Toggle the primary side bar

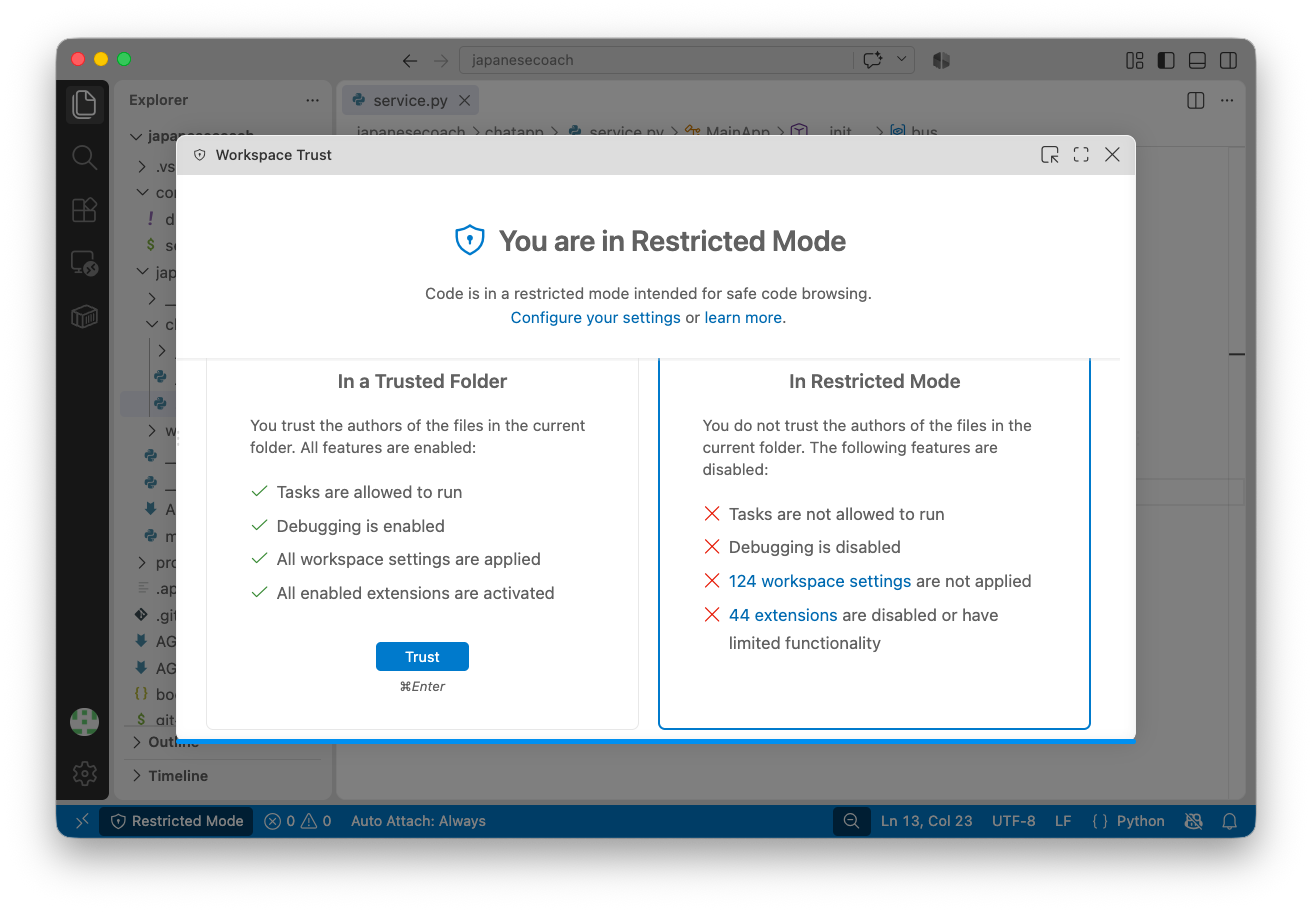pyautogui.click(x=1166, y=60)
